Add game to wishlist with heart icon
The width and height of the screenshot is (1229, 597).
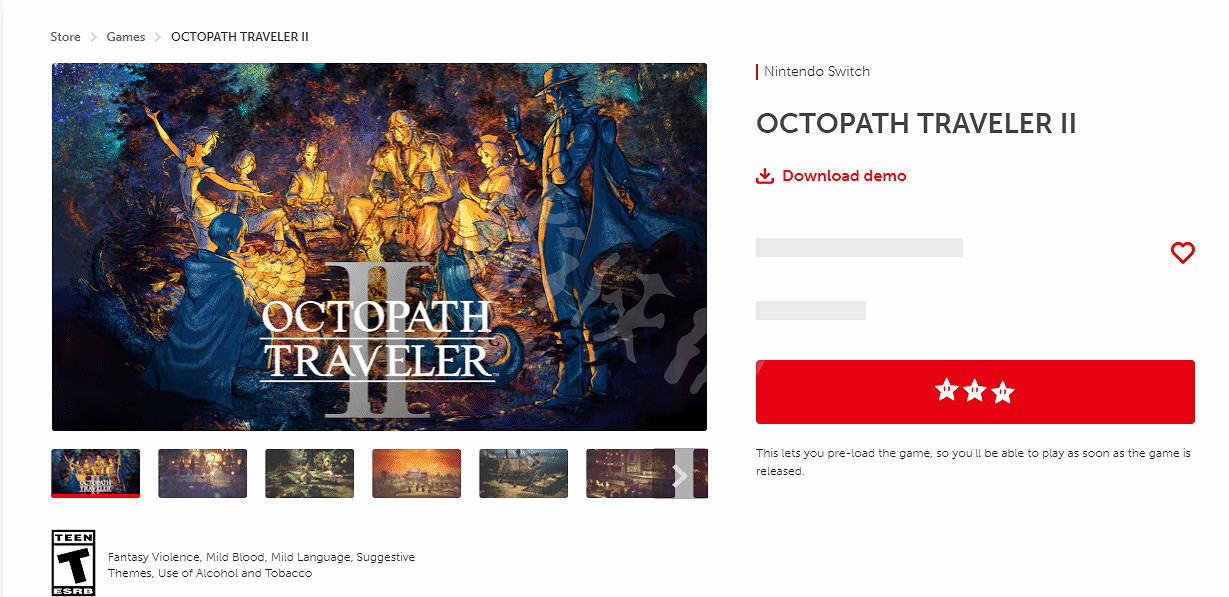click(1182, 253)
